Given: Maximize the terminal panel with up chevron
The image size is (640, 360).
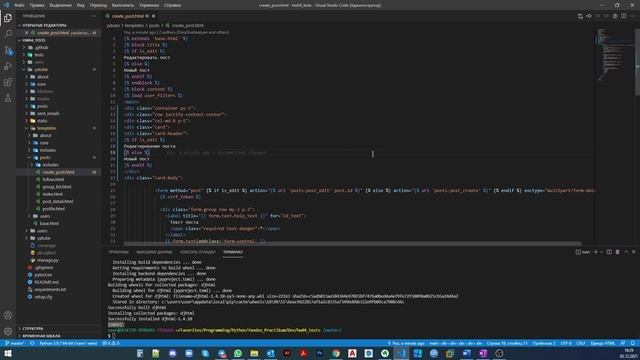Looking at the screenshot, I should tap(626, 252).
